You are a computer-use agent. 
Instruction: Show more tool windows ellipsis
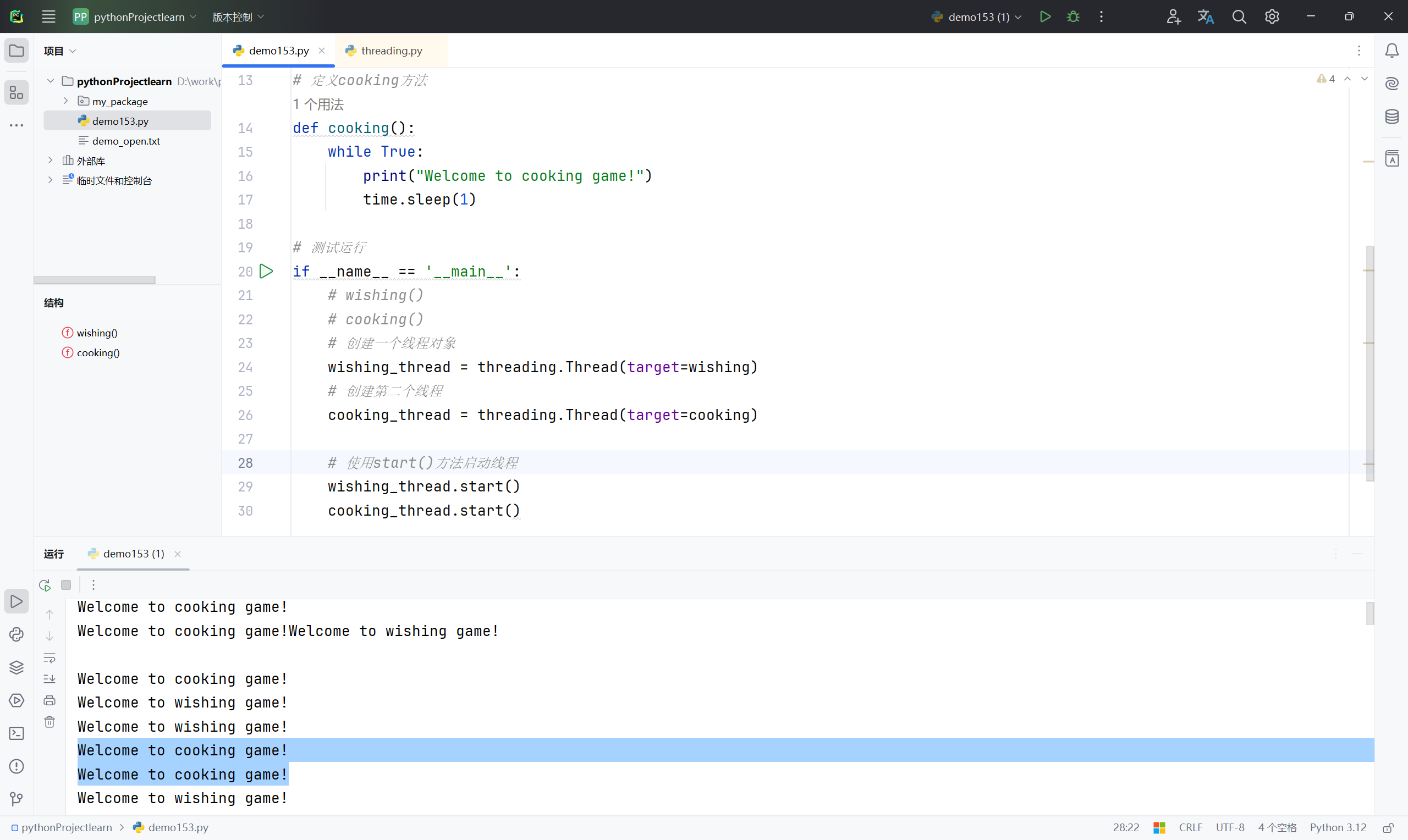16,125
